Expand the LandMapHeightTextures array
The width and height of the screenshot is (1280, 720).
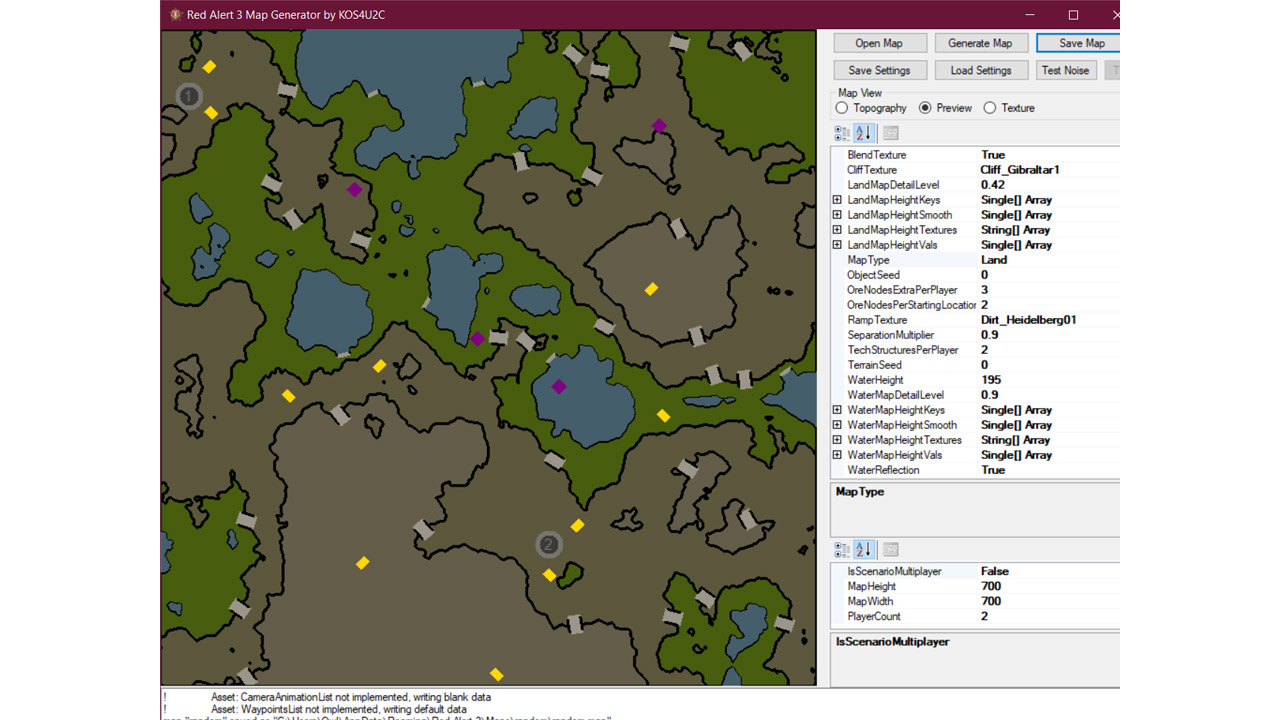pos(837,230)
